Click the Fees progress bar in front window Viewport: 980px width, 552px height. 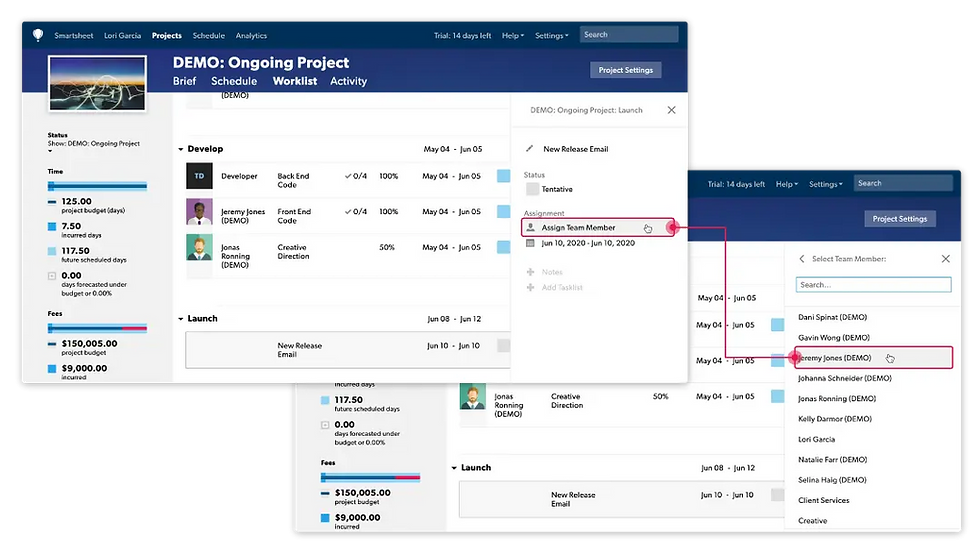click(x=98, y=328)
